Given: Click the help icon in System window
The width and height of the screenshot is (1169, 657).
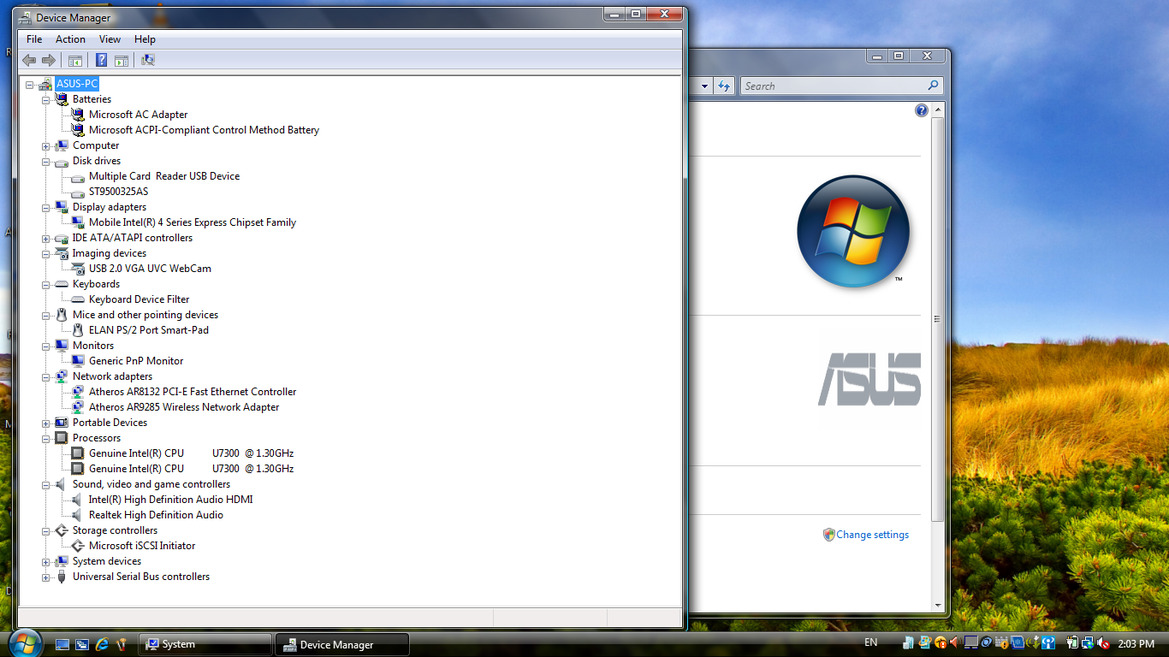Looking at the screenshot, I should 921,110.
